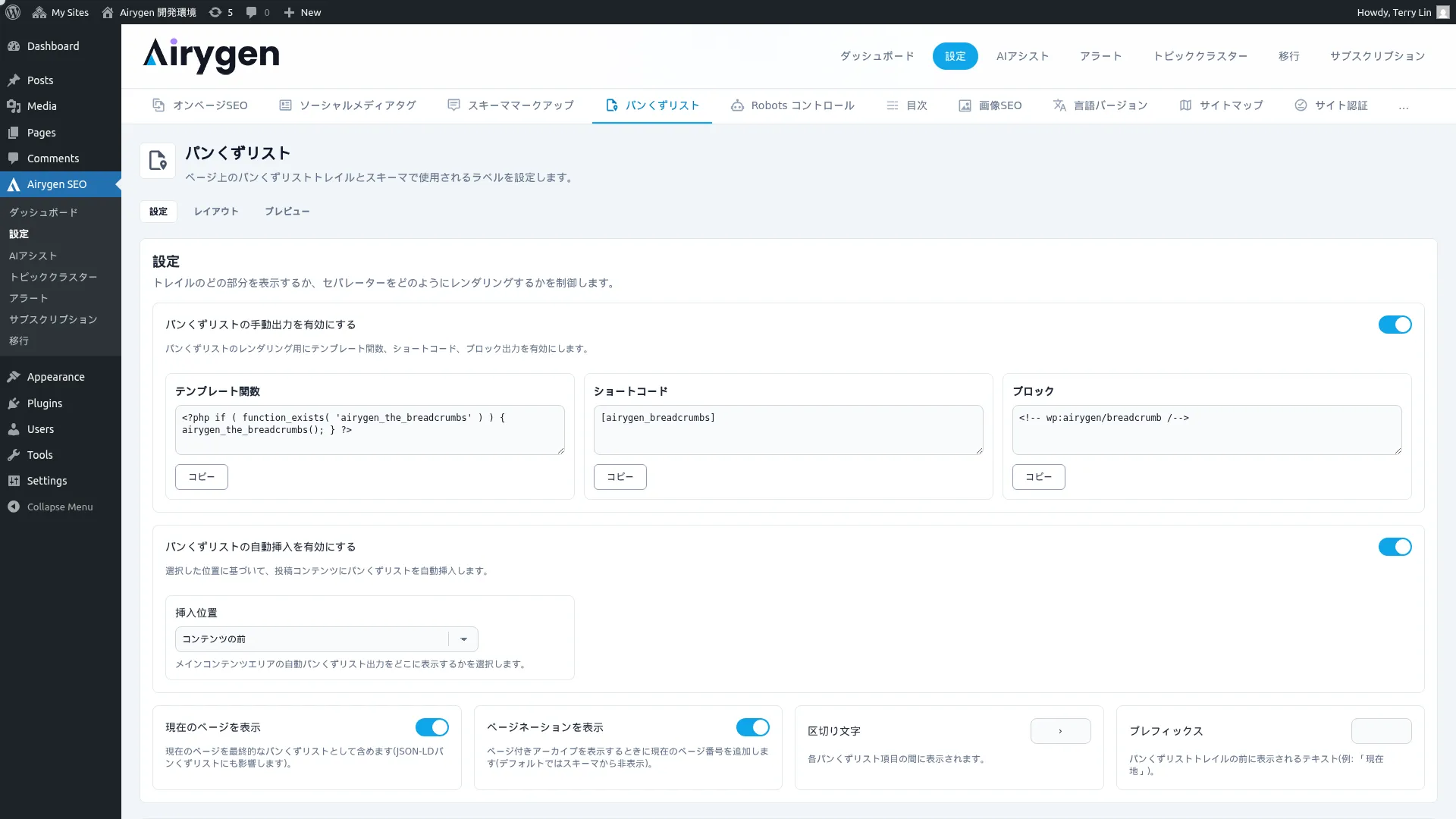Click the WordPress logo icon
The height and width of the screenshot is (819, 1456).
[13, 12]
